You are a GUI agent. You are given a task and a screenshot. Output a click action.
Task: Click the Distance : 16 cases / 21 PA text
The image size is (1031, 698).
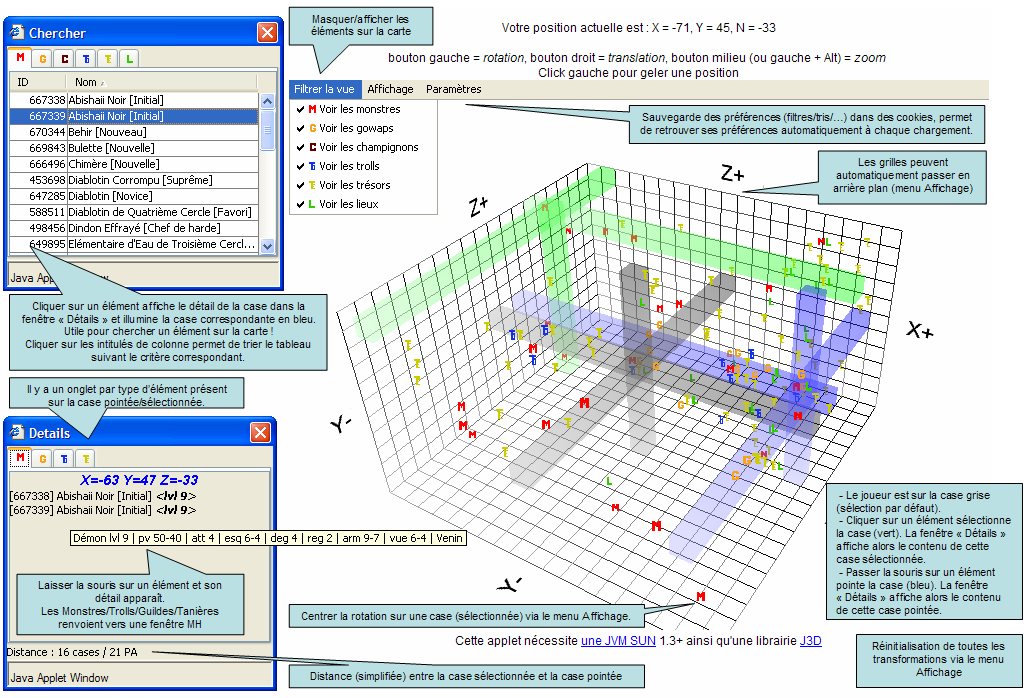(x=72, y=653)
